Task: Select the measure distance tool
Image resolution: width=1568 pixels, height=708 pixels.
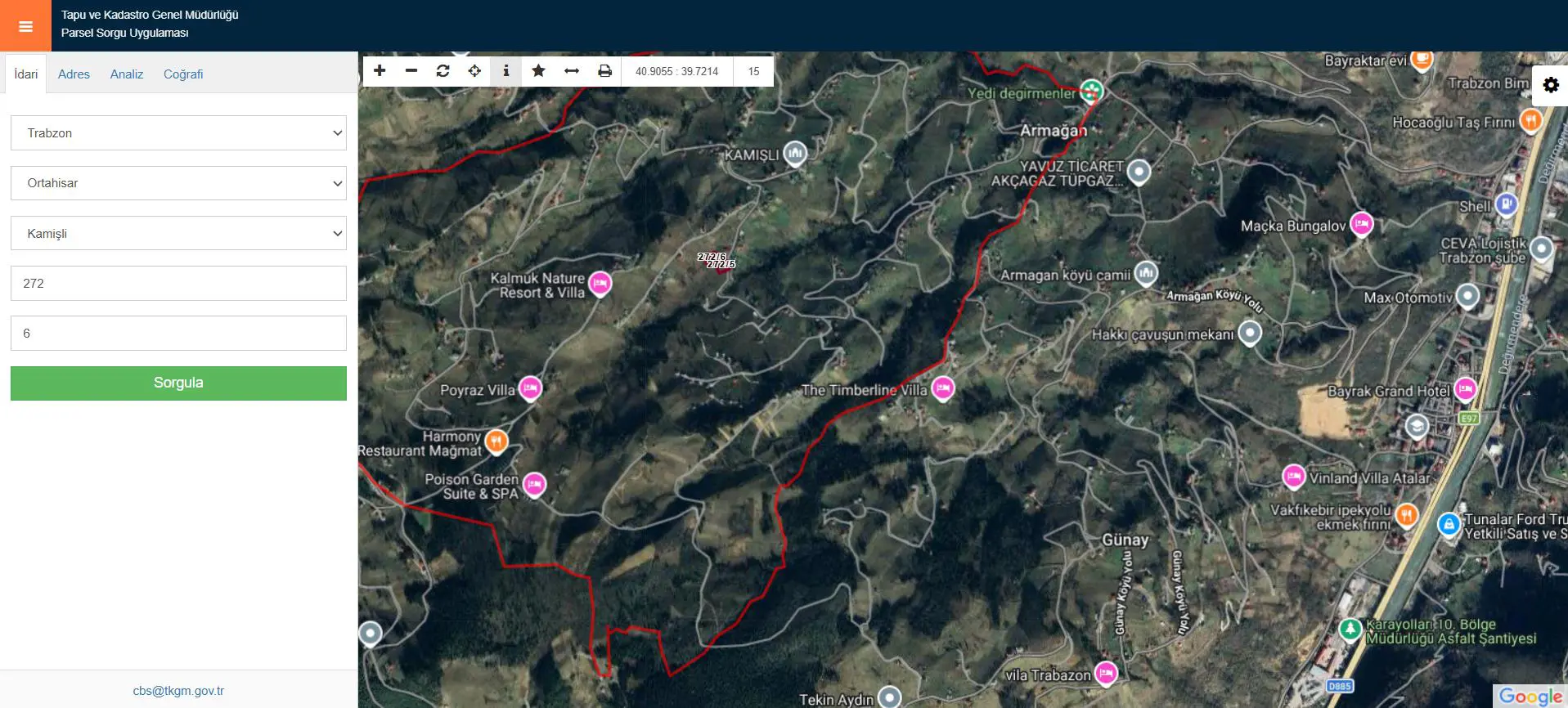Action: click(x=572, y=71)
